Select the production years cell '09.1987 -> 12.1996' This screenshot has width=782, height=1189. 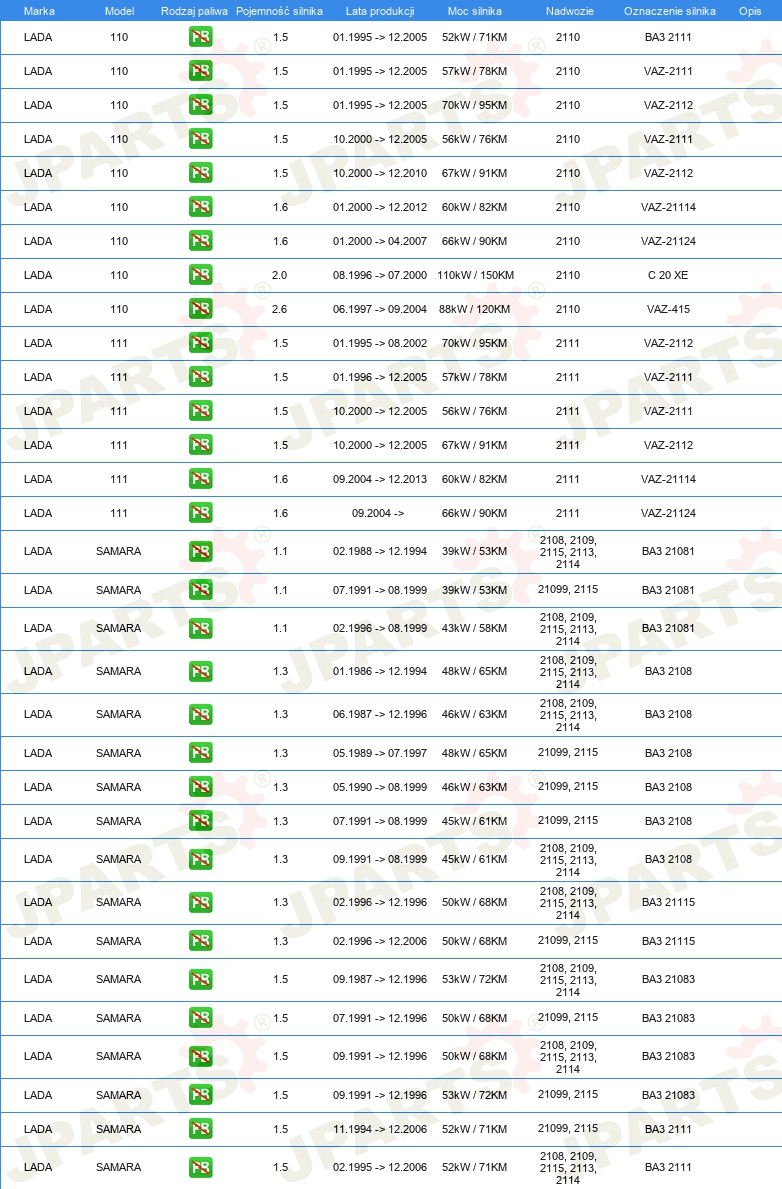(x=380, y=980)
